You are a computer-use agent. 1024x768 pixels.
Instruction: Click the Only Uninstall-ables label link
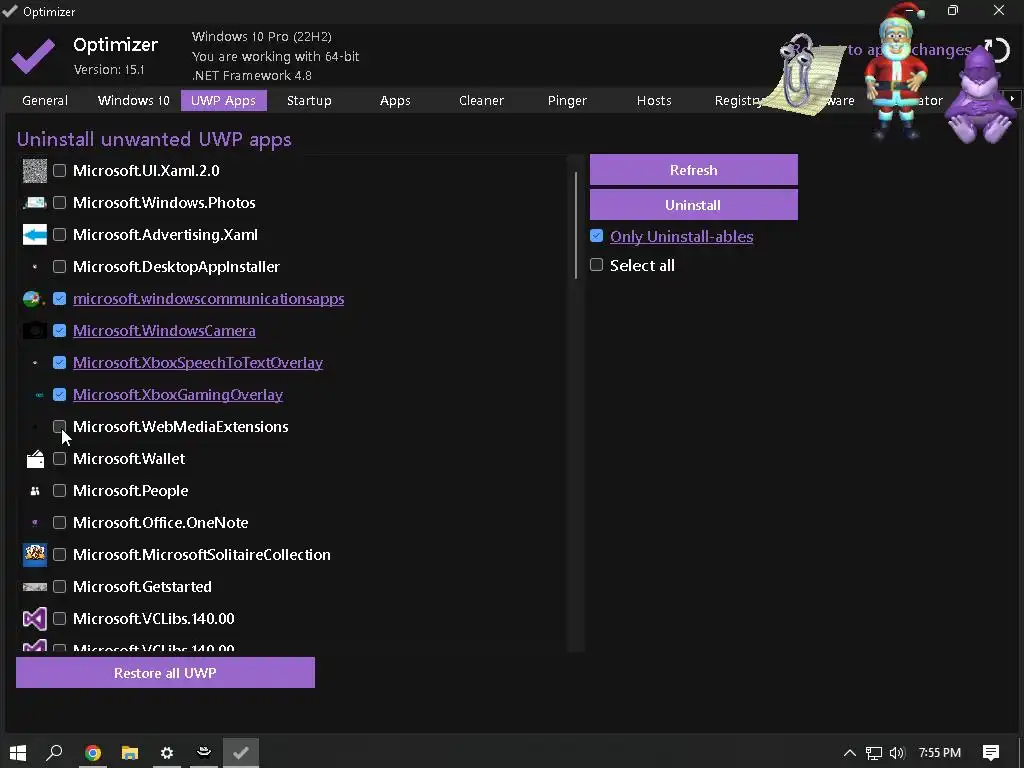tap(681, 236)
